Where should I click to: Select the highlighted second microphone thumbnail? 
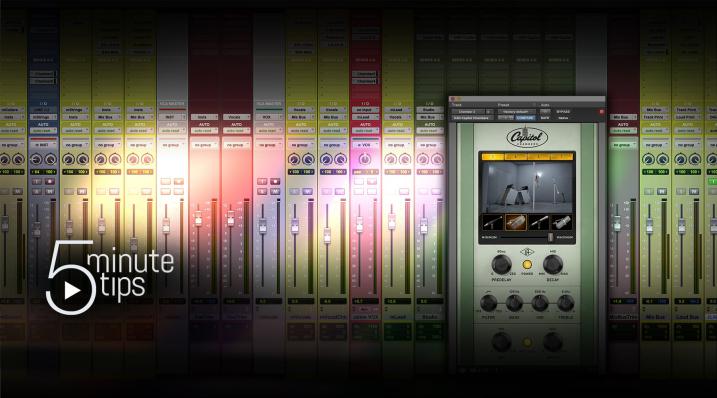[515, 222]
